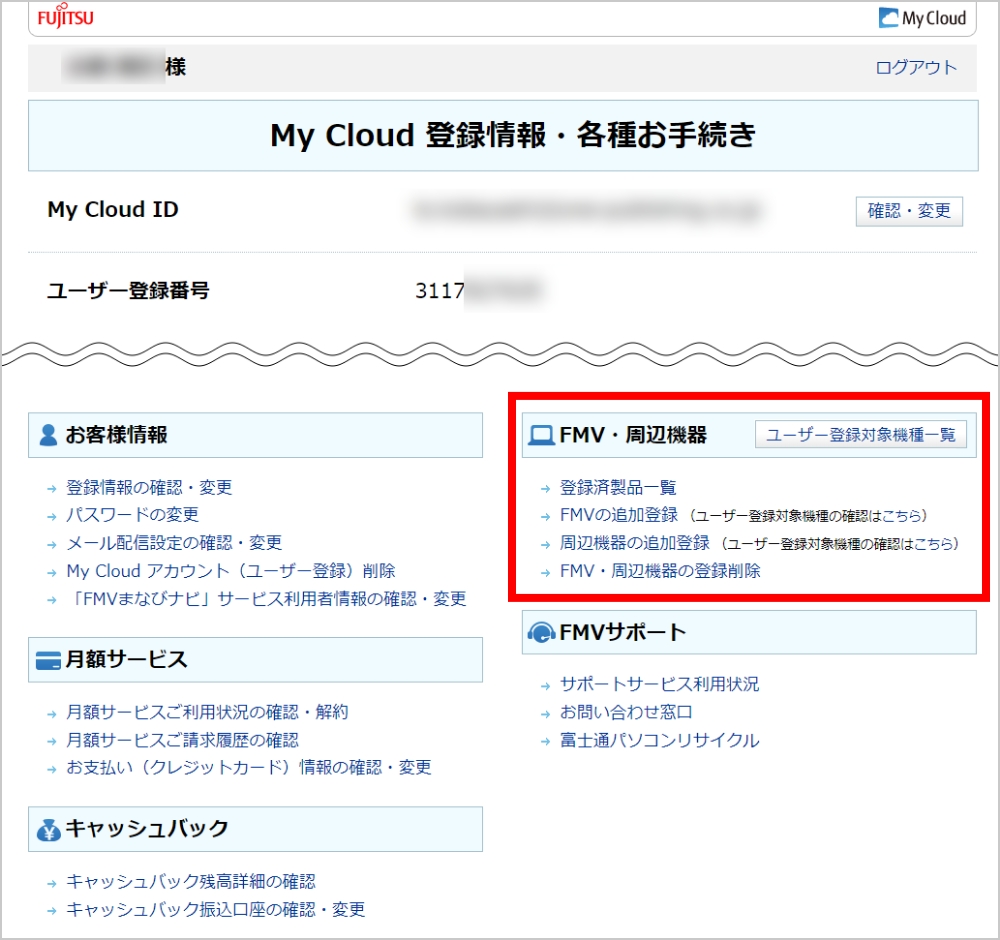The width and height of the screenshot is (1000, 940).
Task: Click the キャッシュバック money bag icon
Action: 48,829
